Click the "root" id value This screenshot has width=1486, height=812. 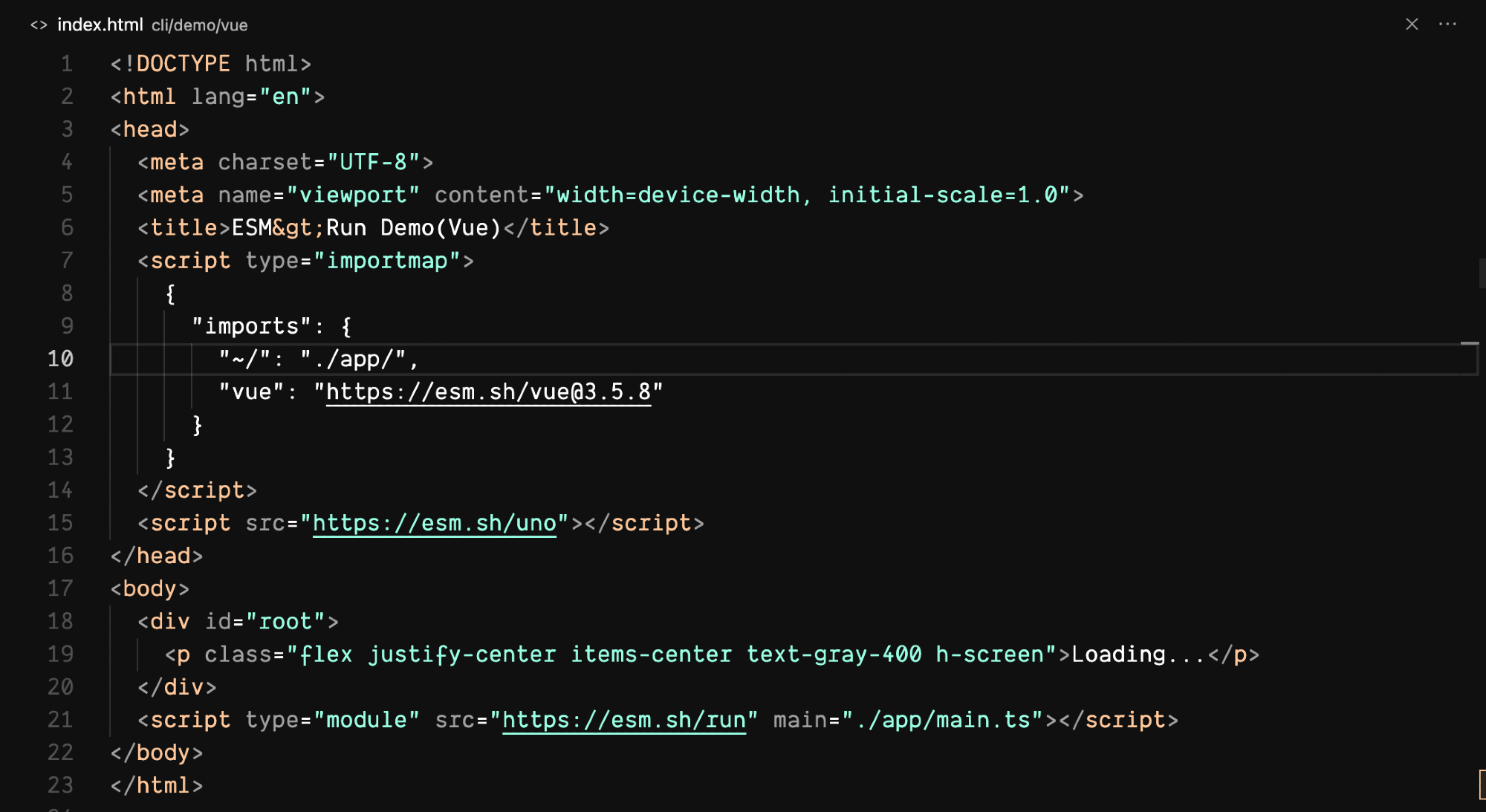(285, 621)
